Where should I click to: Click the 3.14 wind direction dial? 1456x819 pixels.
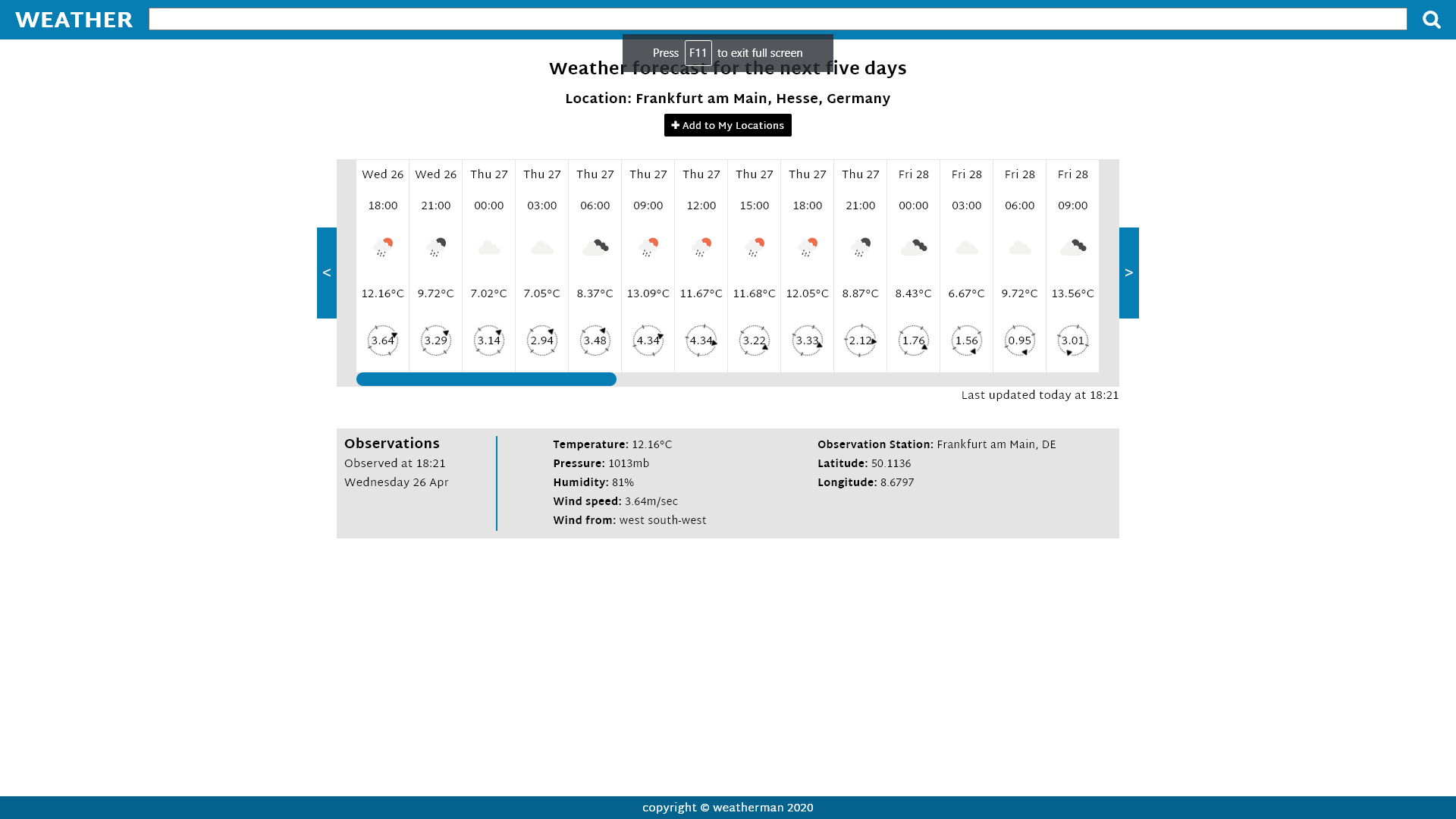coord(489,340)
